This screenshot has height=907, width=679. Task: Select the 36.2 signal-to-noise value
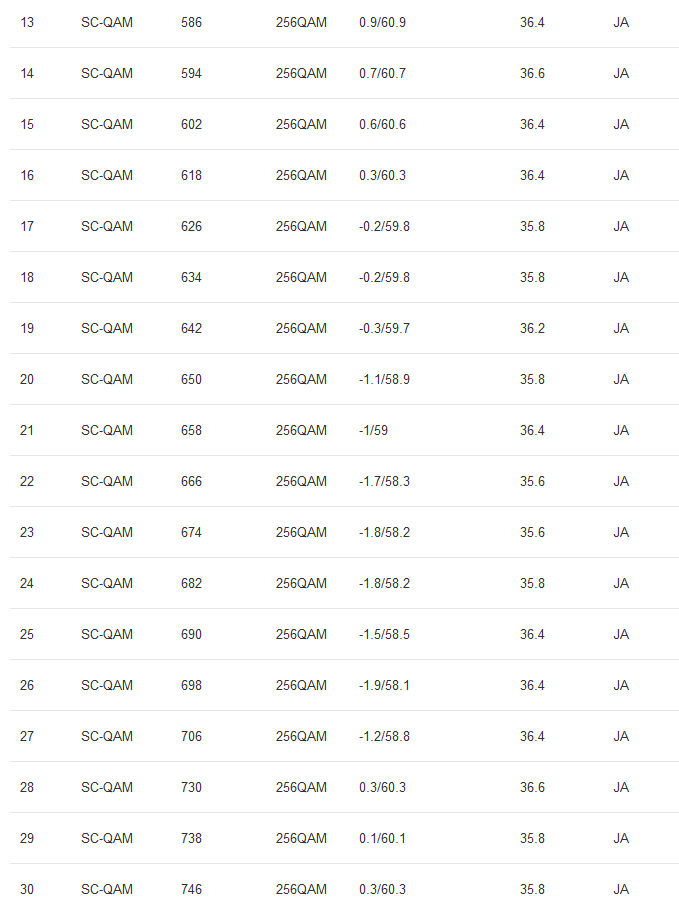[x=532, y=328]
